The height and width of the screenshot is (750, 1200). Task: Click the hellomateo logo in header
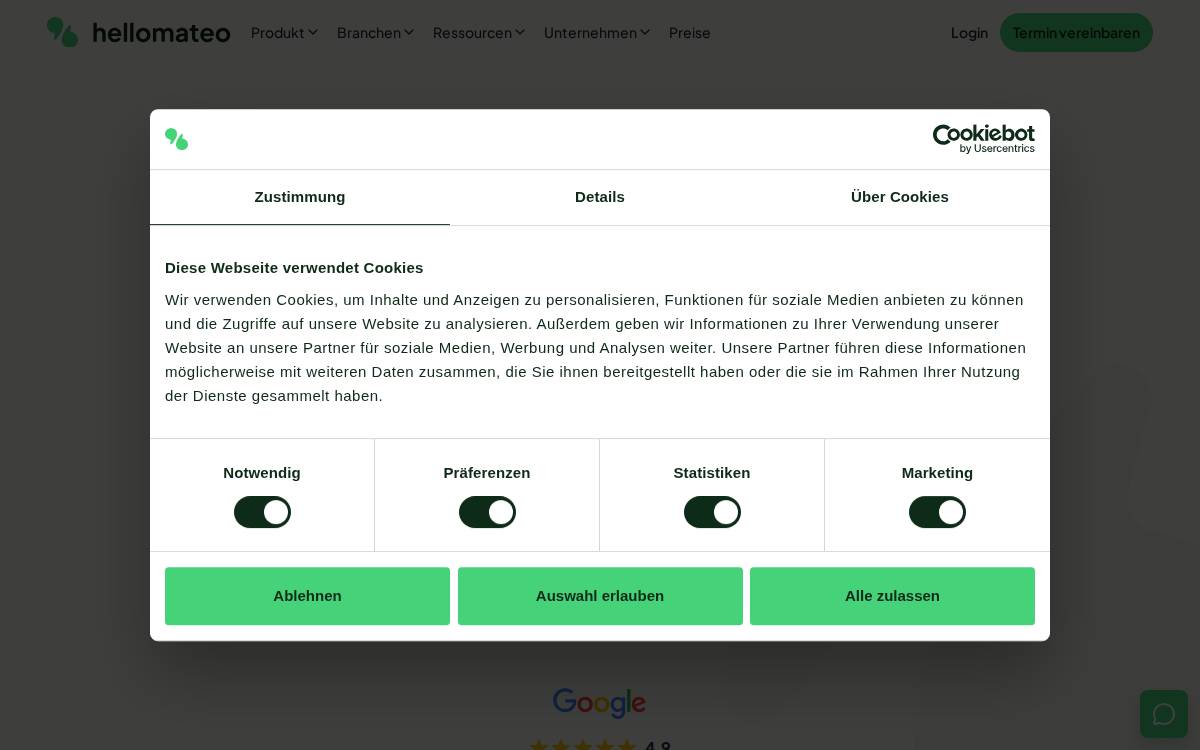138,32
